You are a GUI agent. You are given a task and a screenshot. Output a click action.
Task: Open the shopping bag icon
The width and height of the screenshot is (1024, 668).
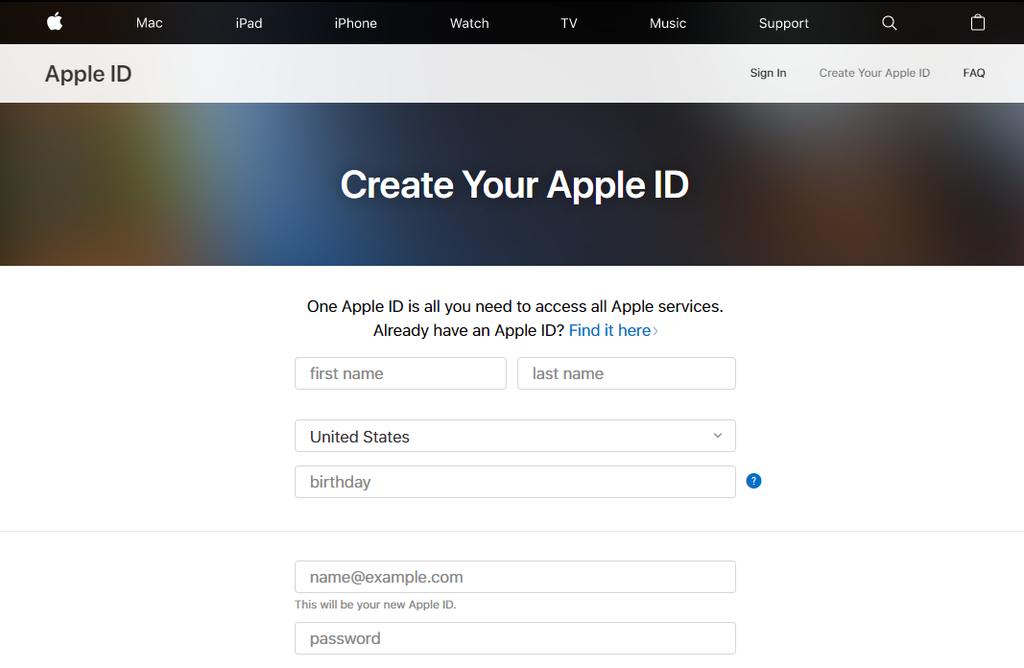(978, 23)
